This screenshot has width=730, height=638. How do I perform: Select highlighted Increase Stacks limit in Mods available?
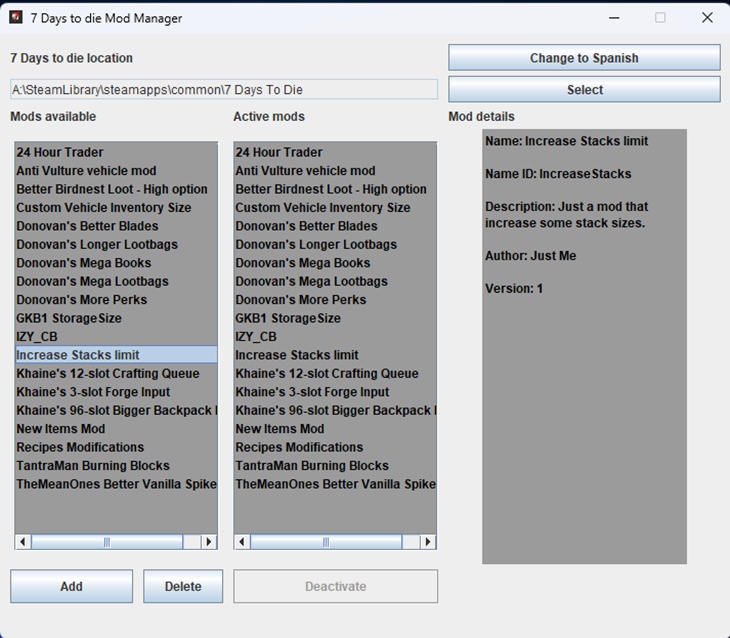116,355
